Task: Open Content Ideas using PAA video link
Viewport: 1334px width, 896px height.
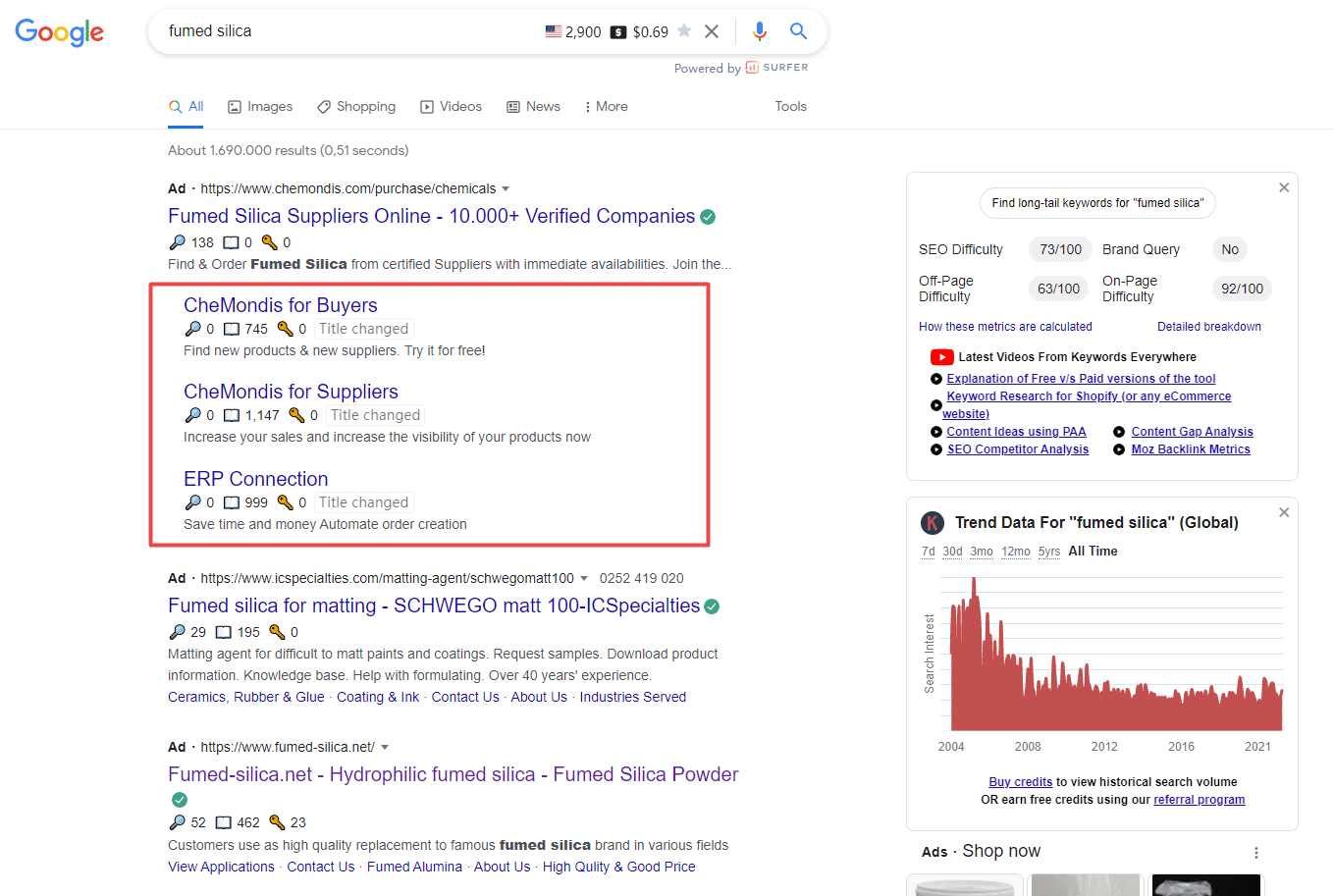Action: [1016, 432]
